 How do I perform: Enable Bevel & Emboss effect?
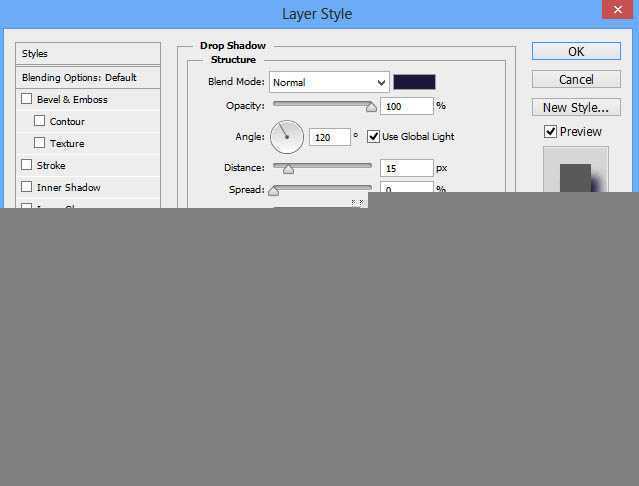pyautogui.click(x=26, y=99)
